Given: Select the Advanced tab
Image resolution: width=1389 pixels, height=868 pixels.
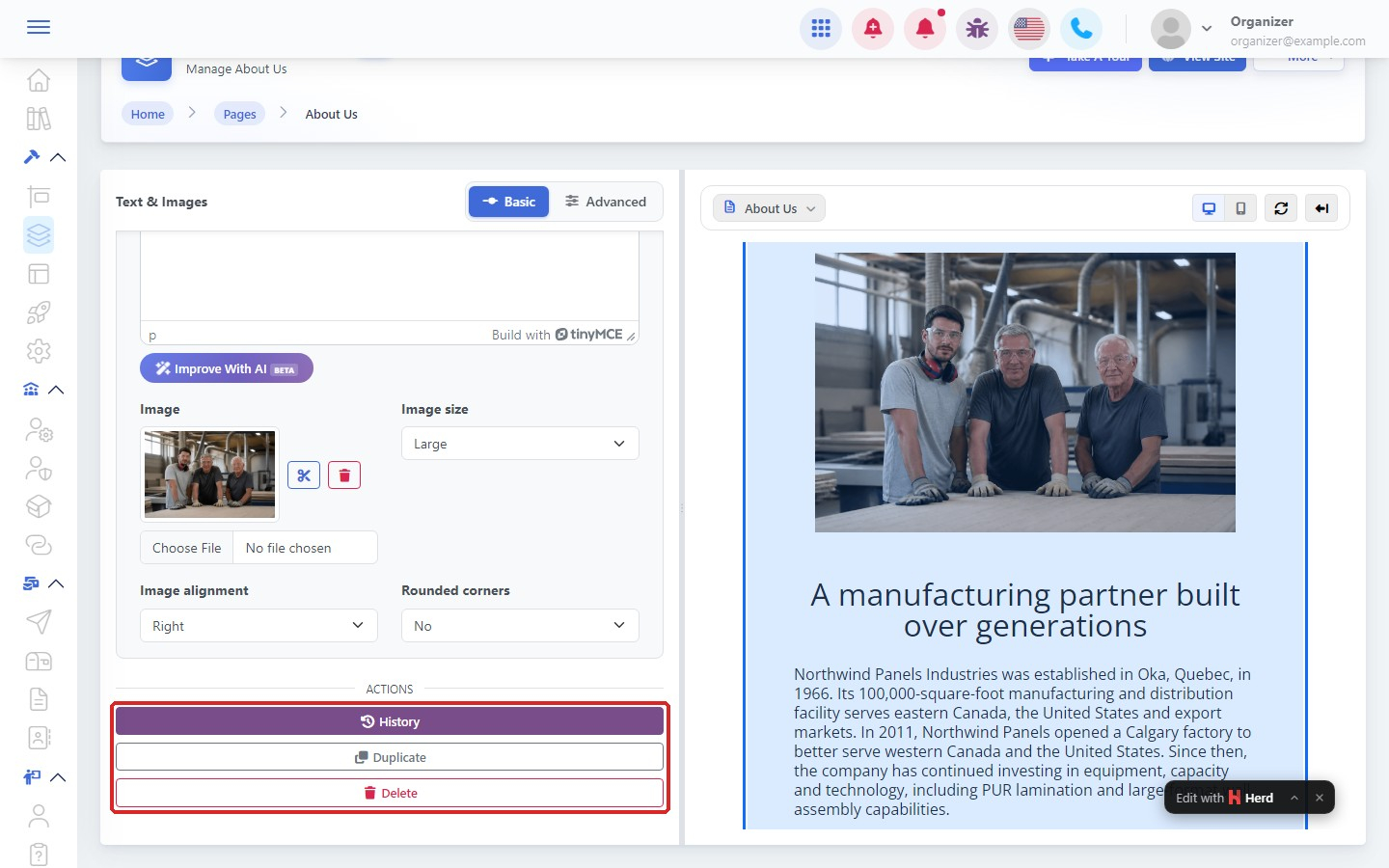Looking at the screenshot, I should (606, 202).
